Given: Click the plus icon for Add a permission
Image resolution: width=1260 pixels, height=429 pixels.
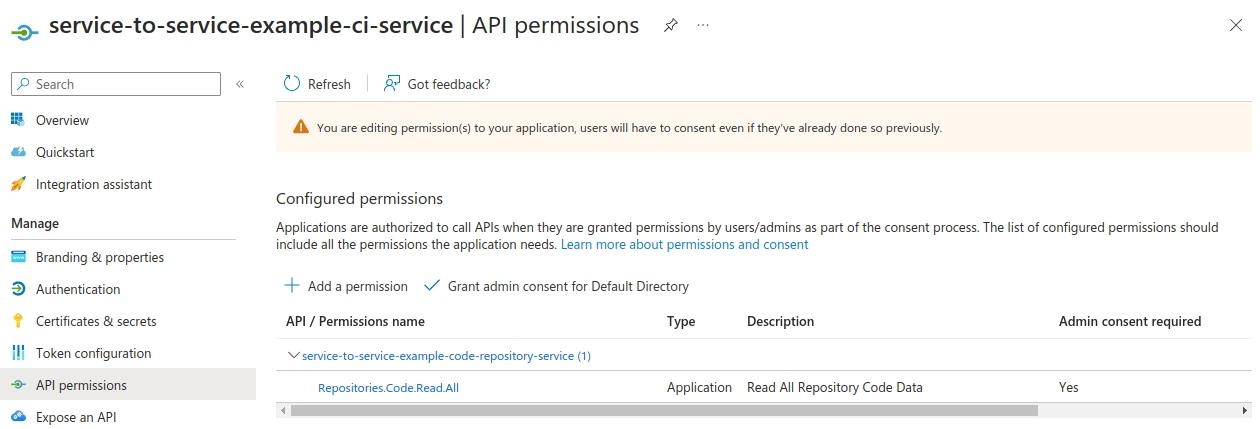Looking at the screenshot, I should point(292,286).
